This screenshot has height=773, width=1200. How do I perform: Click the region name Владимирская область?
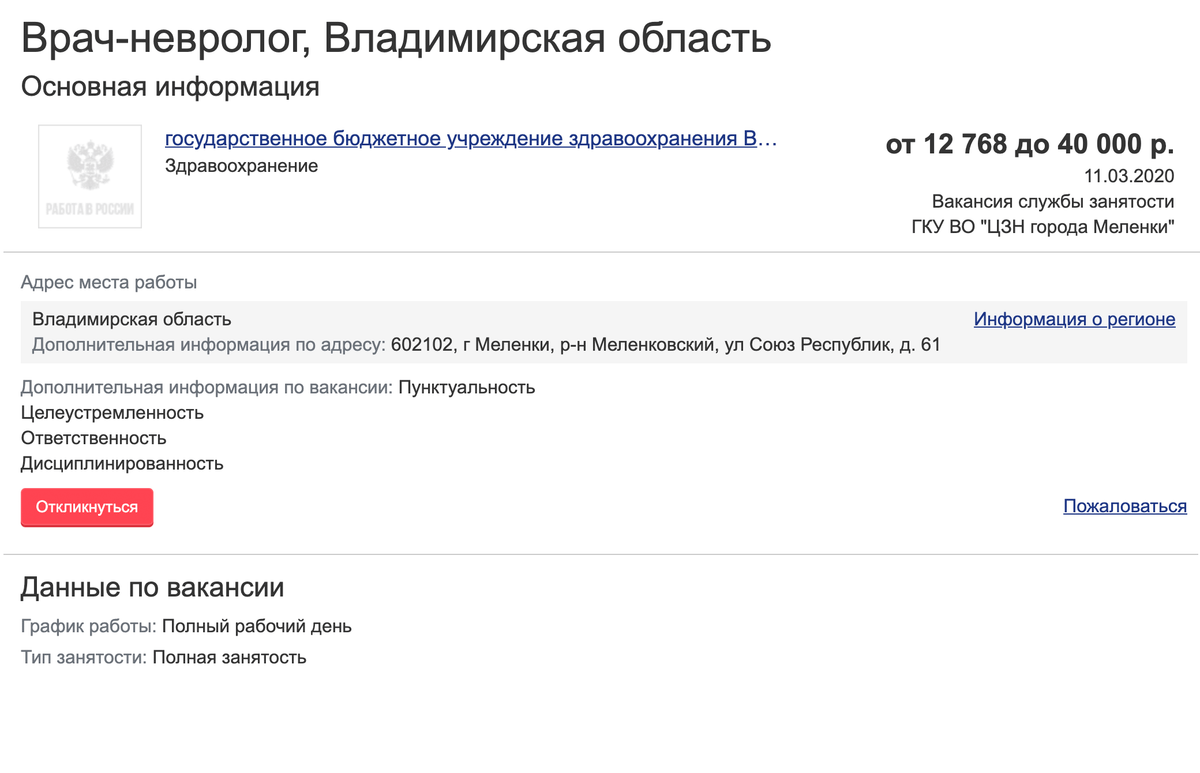point(132,318)
